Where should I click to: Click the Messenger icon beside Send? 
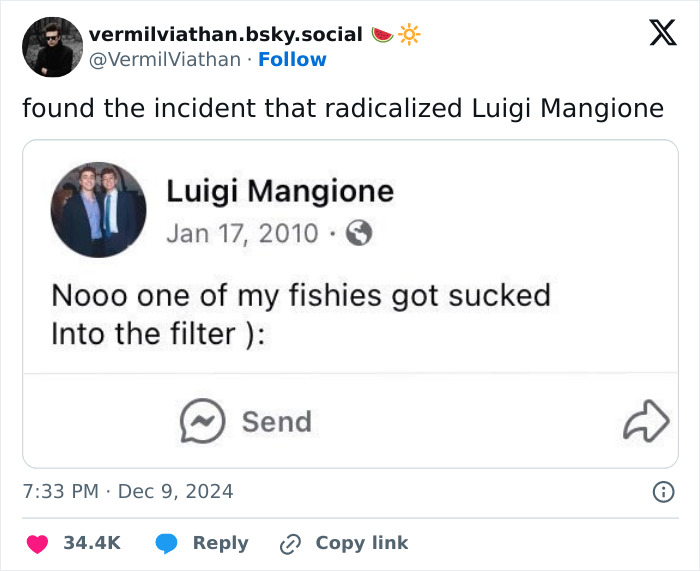(202, 422)
